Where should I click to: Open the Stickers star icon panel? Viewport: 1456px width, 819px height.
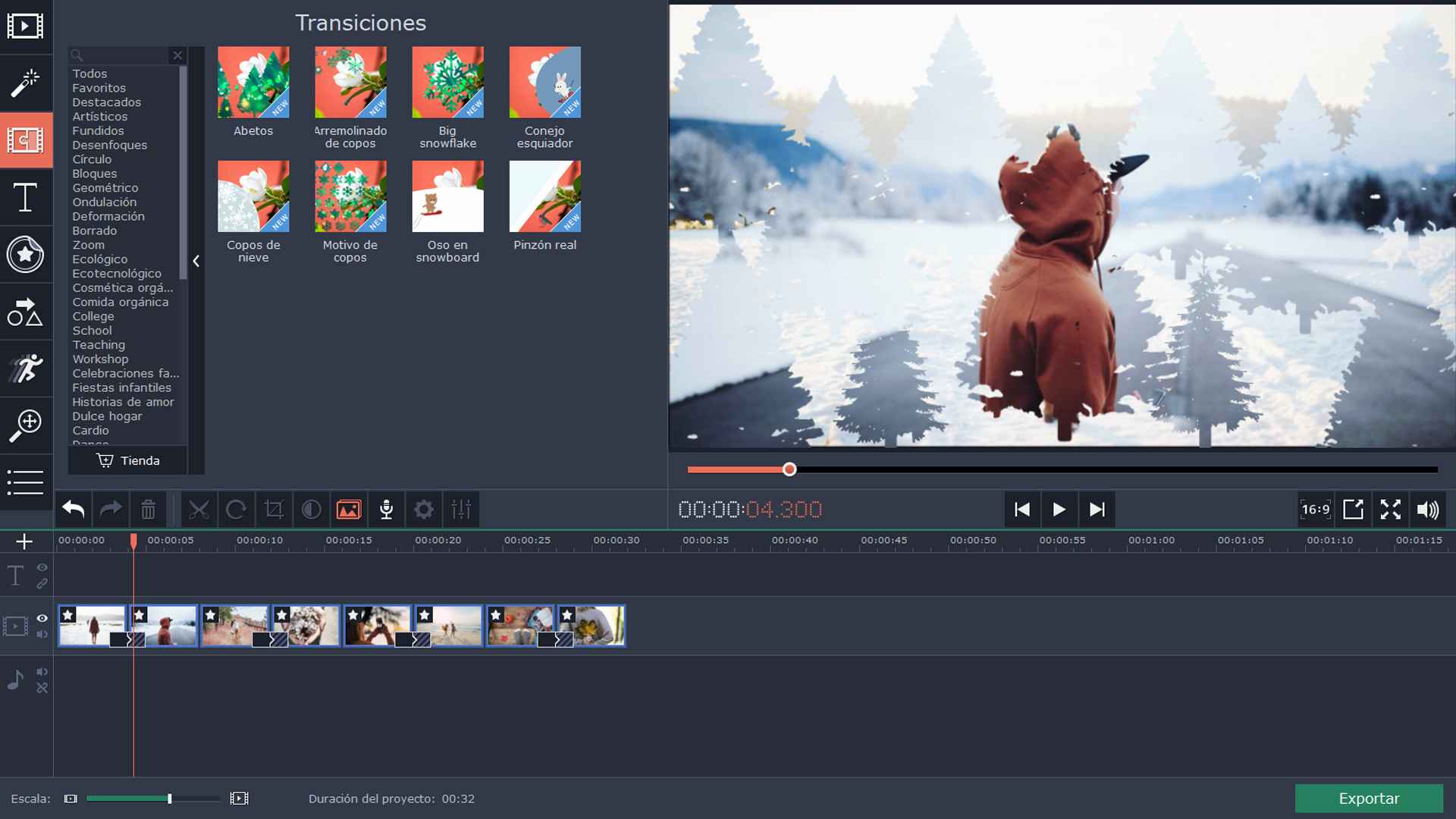(x=25, y=254)
